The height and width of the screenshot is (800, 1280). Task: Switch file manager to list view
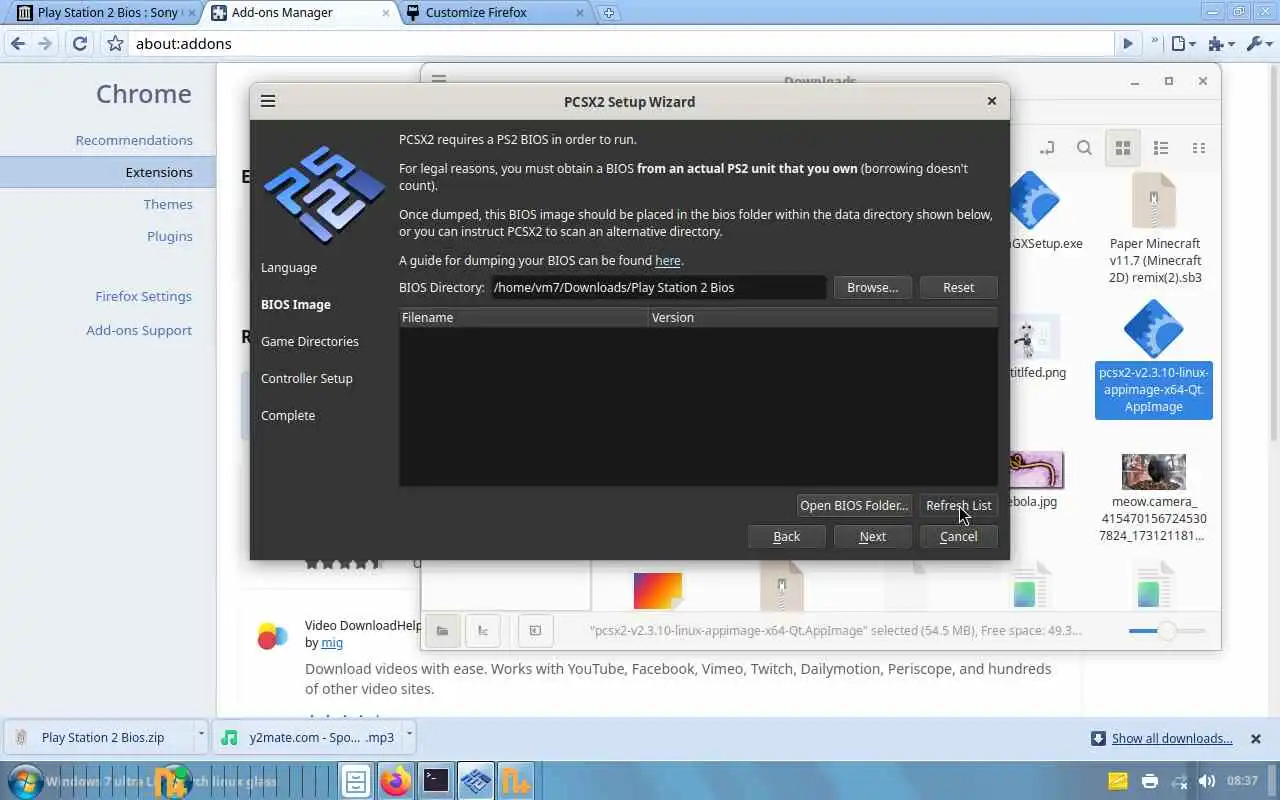[x=1161, y=148]
